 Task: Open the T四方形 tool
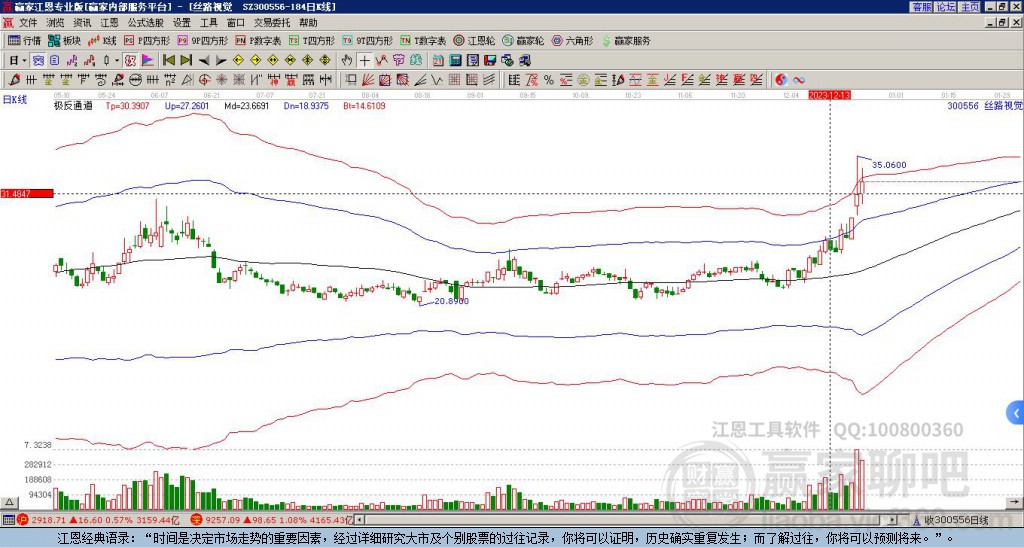312,40
